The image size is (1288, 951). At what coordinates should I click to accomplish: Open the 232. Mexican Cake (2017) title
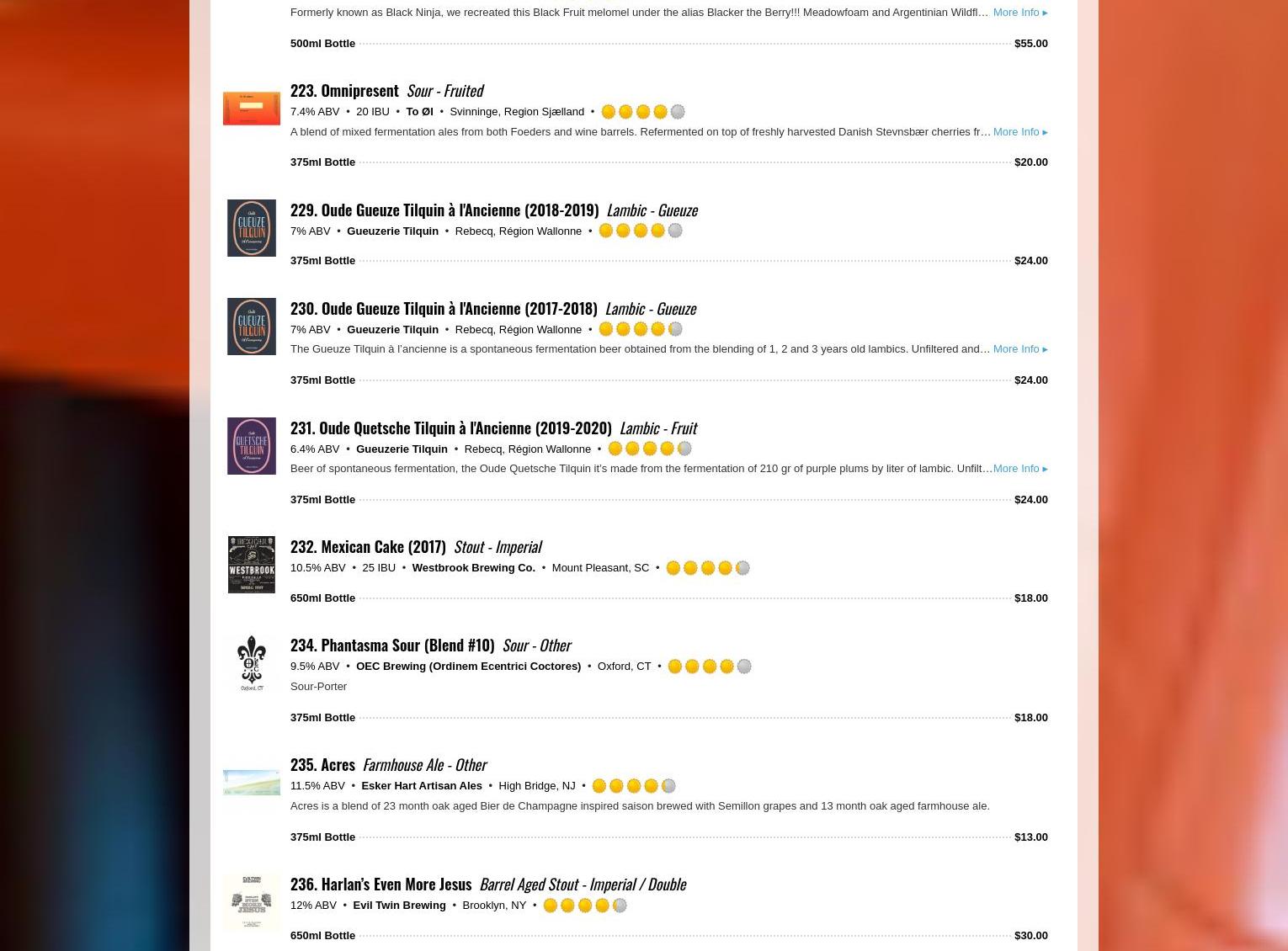point(368,546)
